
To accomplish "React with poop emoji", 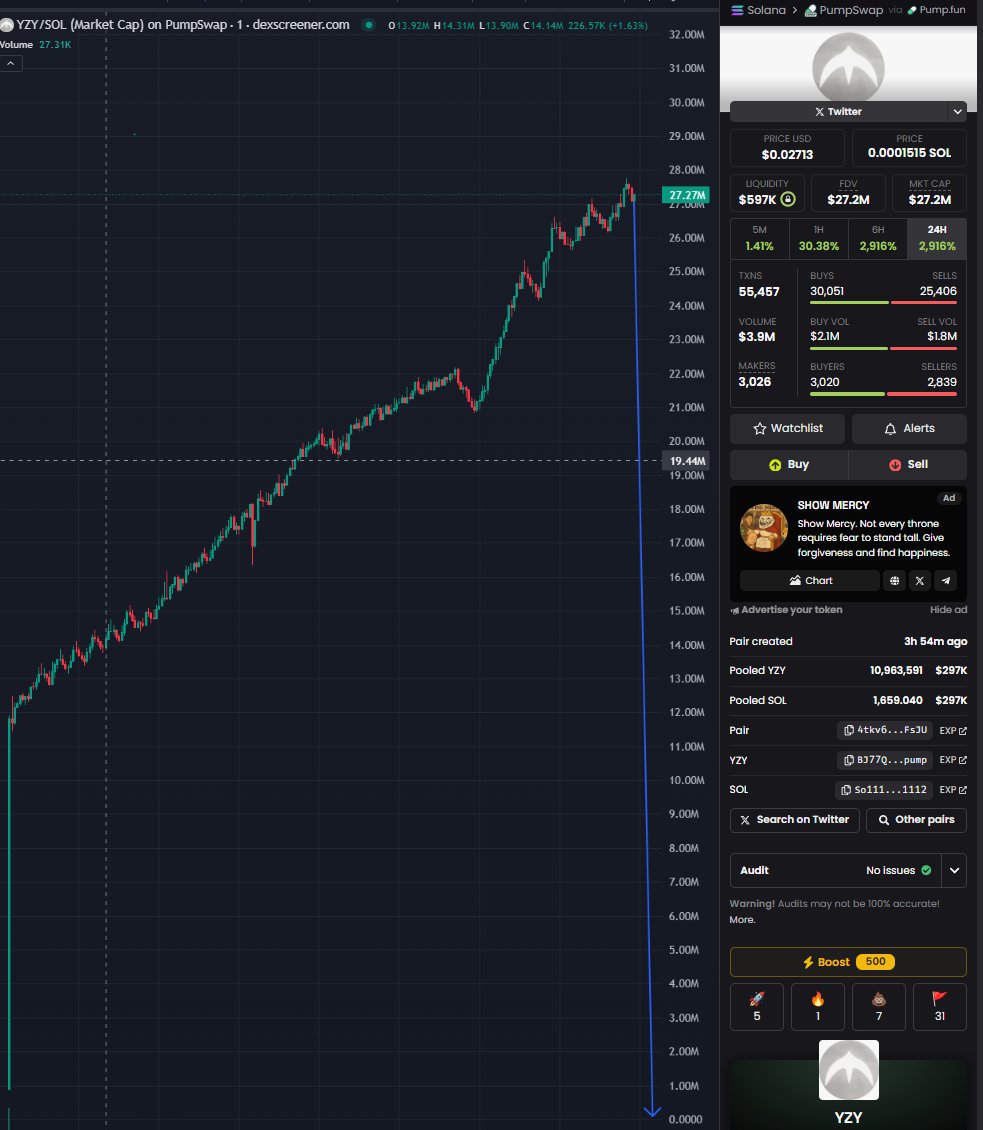I will 879,1007.
